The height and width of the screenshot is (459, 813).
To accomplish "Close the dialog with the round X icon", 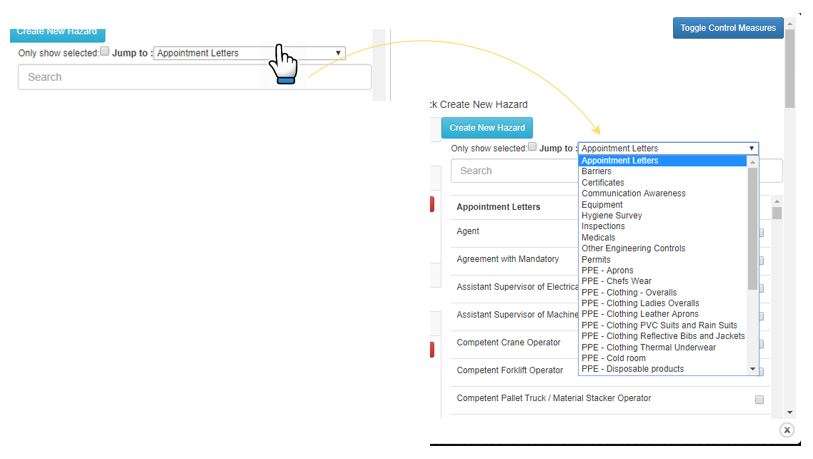I will (x=787, y=430).
